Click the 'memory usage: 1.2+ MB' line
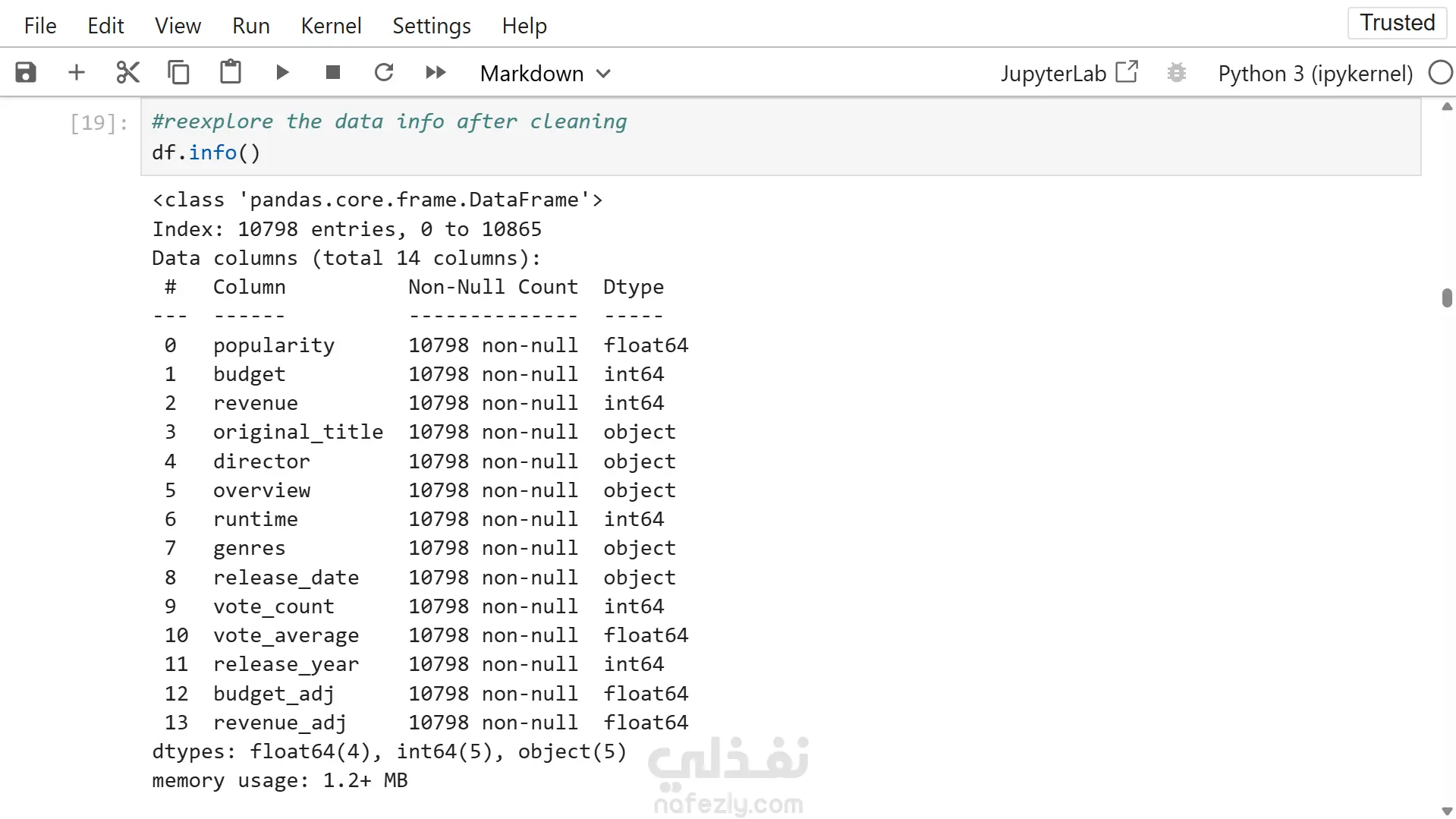 coord(280,780)
